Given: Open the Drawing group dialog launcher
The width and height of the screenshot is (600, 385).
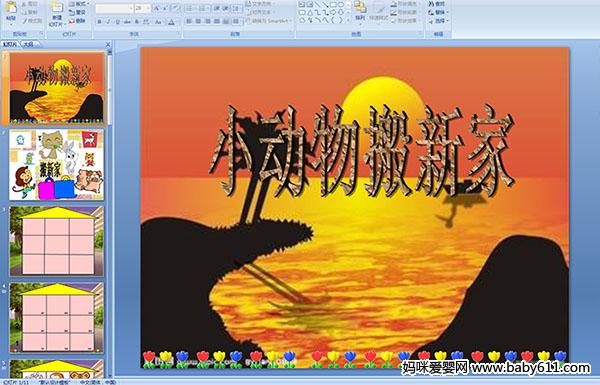Looking at the screenshot, I should coord(421,34).
